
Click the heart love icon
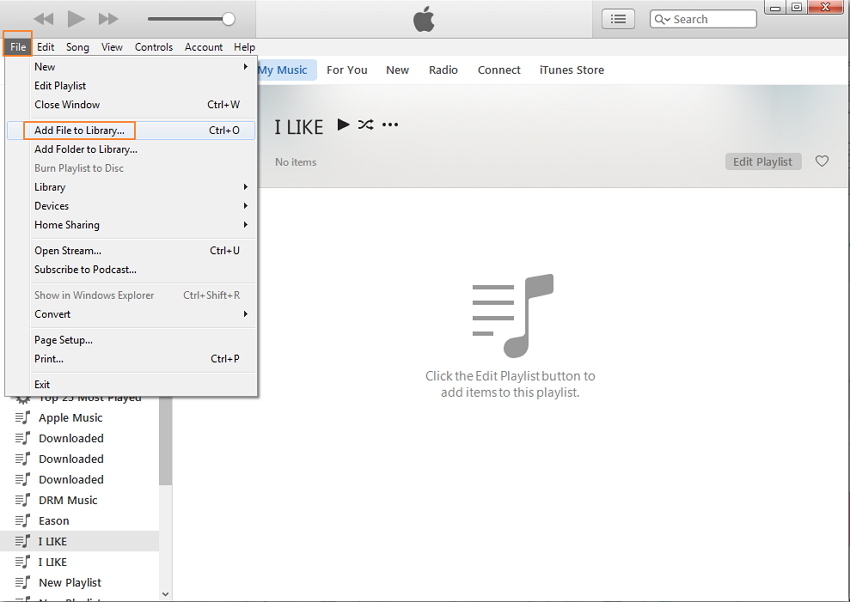pos(822,161)
